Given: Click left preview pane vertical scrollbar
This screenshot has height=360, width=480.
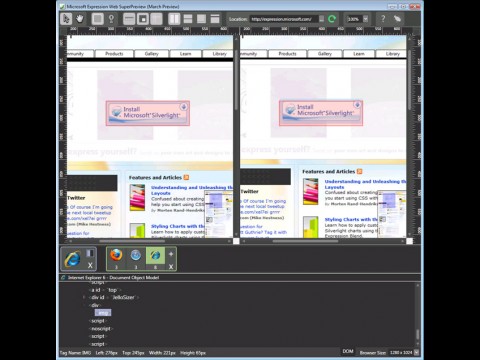Looking at the screenshot, I should pyautogui.click(x=236, y=80).
